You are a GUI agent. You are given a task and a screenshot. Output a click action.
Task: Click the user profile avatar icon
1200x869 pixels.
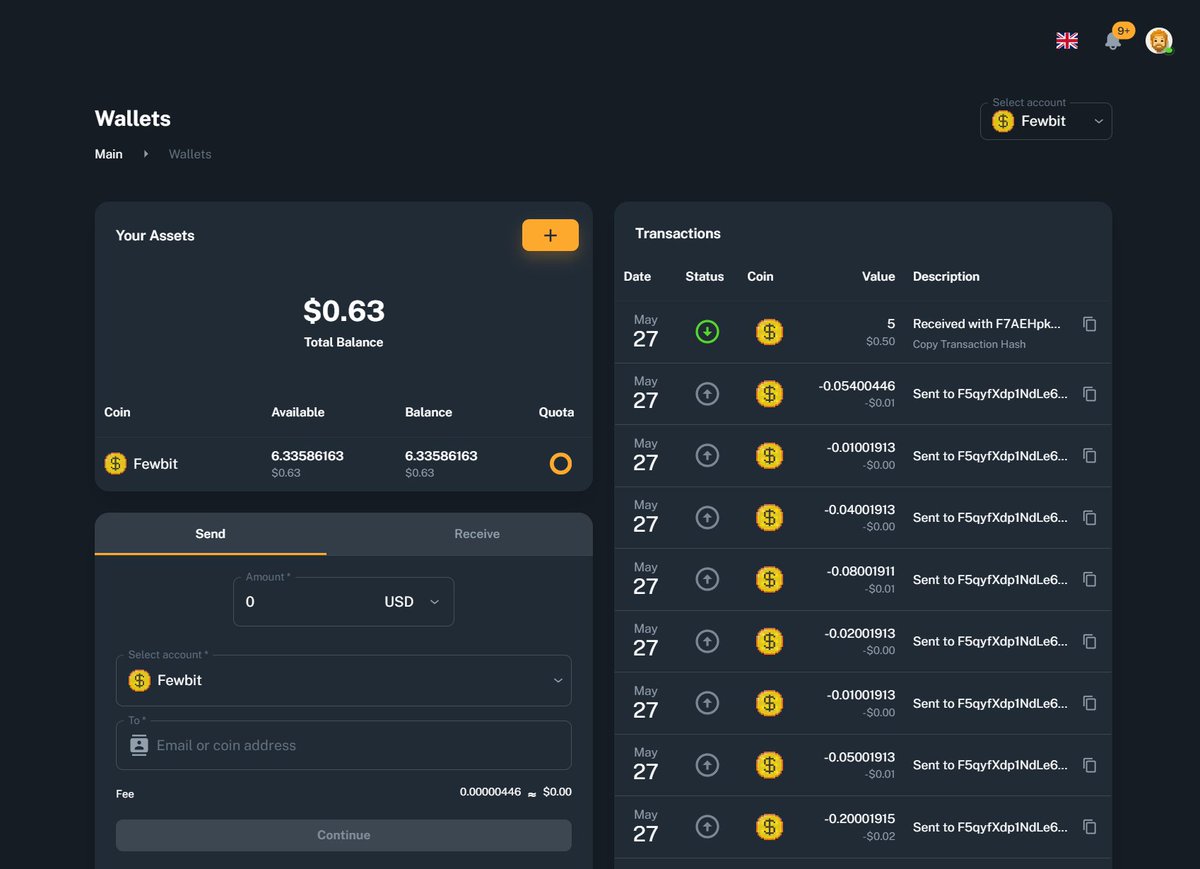coord(1158,40)
